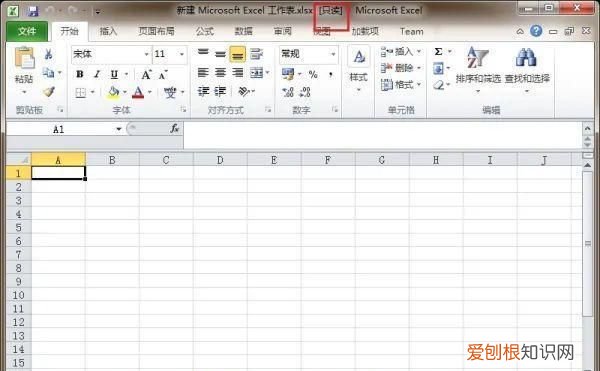600x371 pixels.
Task: Apply percent style
Action: (x=313, y=74)
